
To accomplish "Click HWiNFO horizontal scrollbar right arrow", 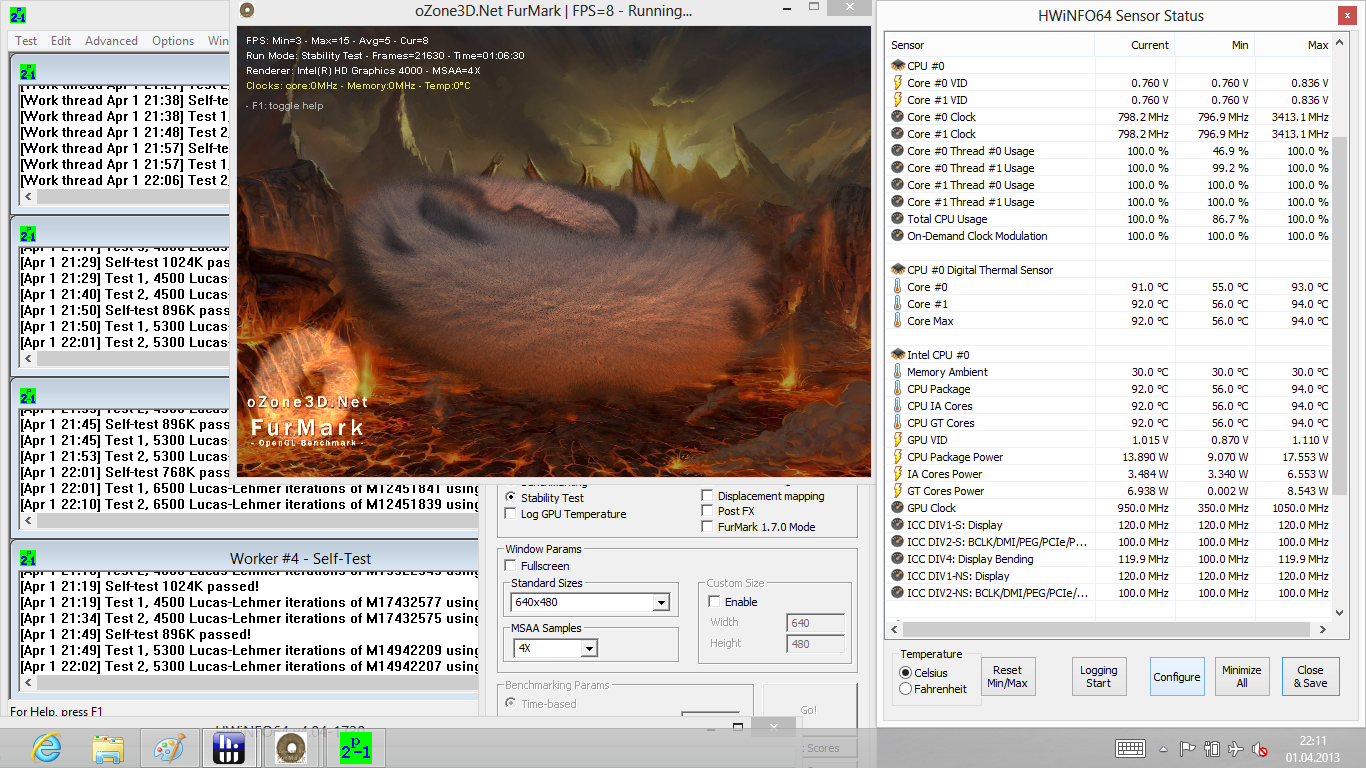I will click(x=1324, y=629).
